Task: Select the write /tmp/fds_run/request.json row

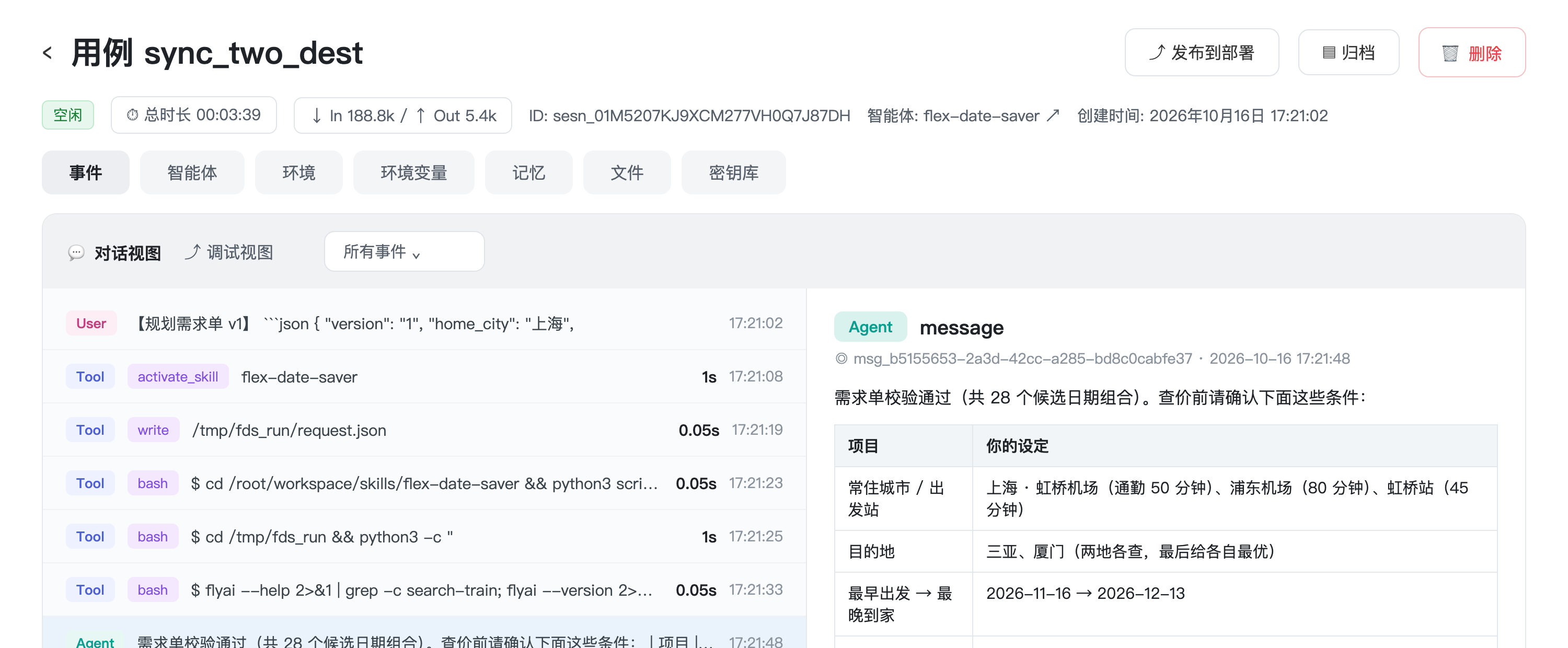Action: click(x=424, y=430)
